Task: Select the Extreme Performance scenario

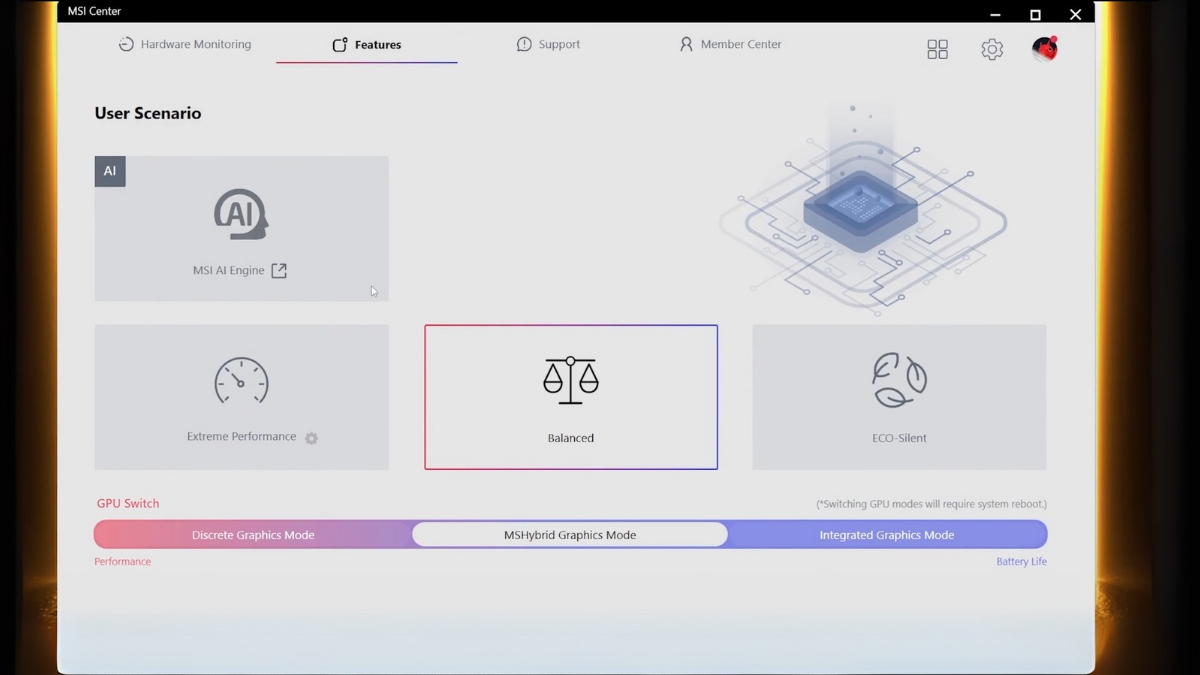Action: click(241, 397)
